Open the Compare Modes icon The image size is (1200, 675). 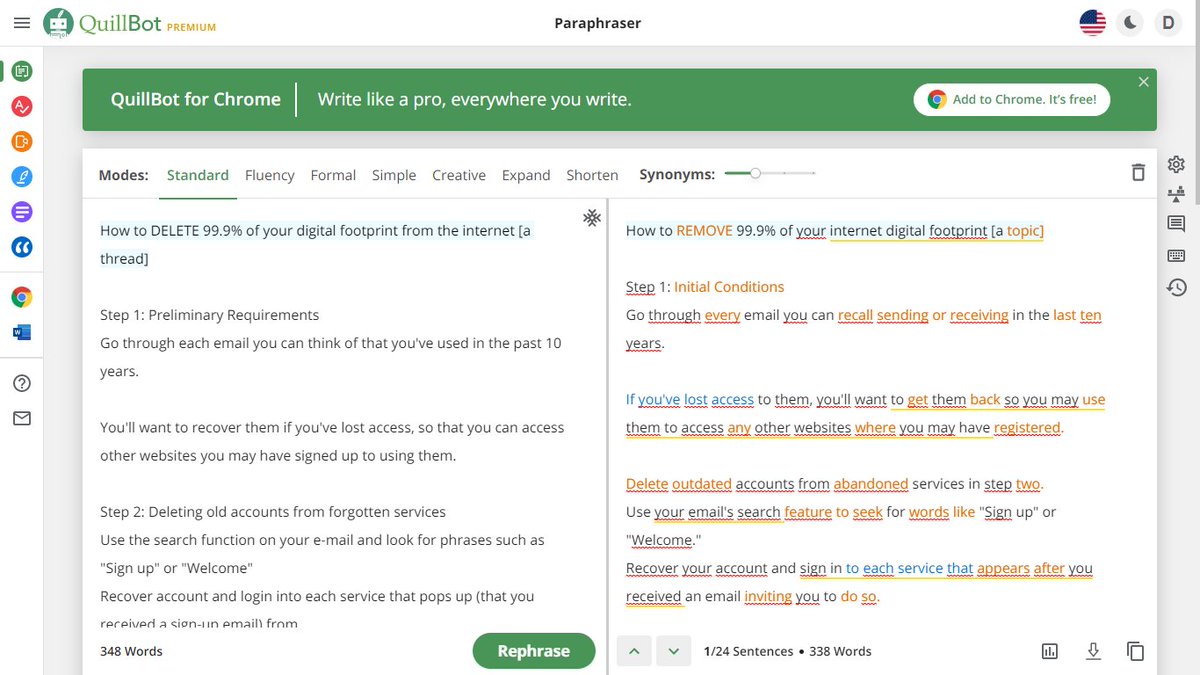point(1176,194)
